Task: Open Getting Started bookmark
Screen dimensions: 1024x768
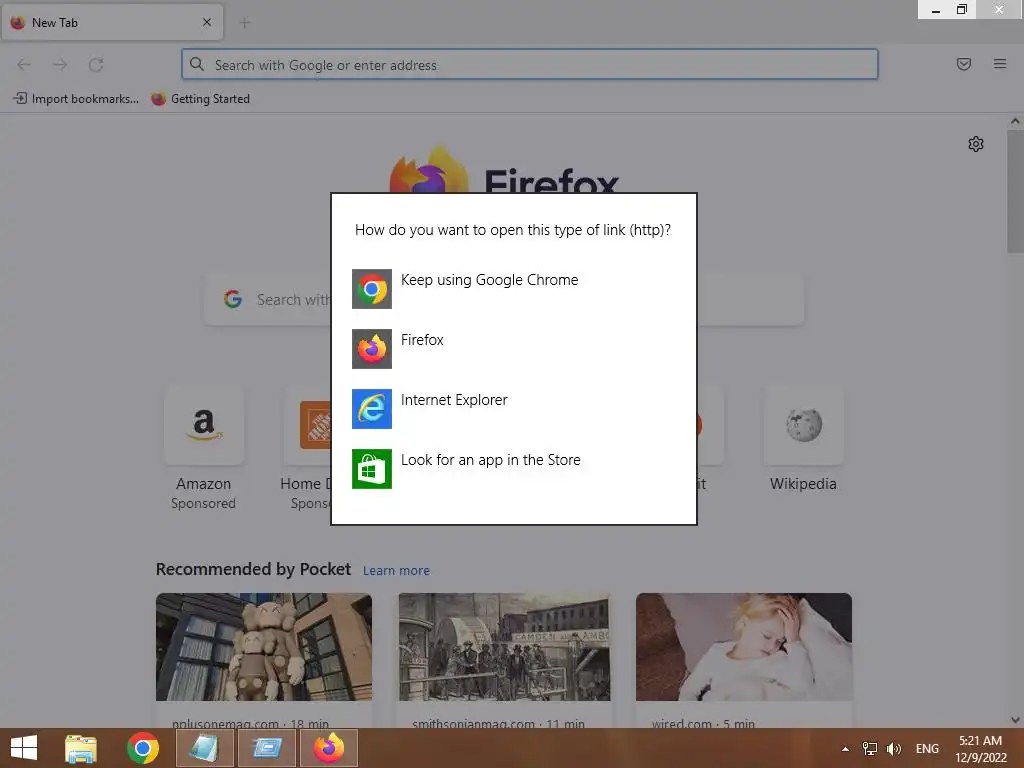Action: (x=200, y=99)
